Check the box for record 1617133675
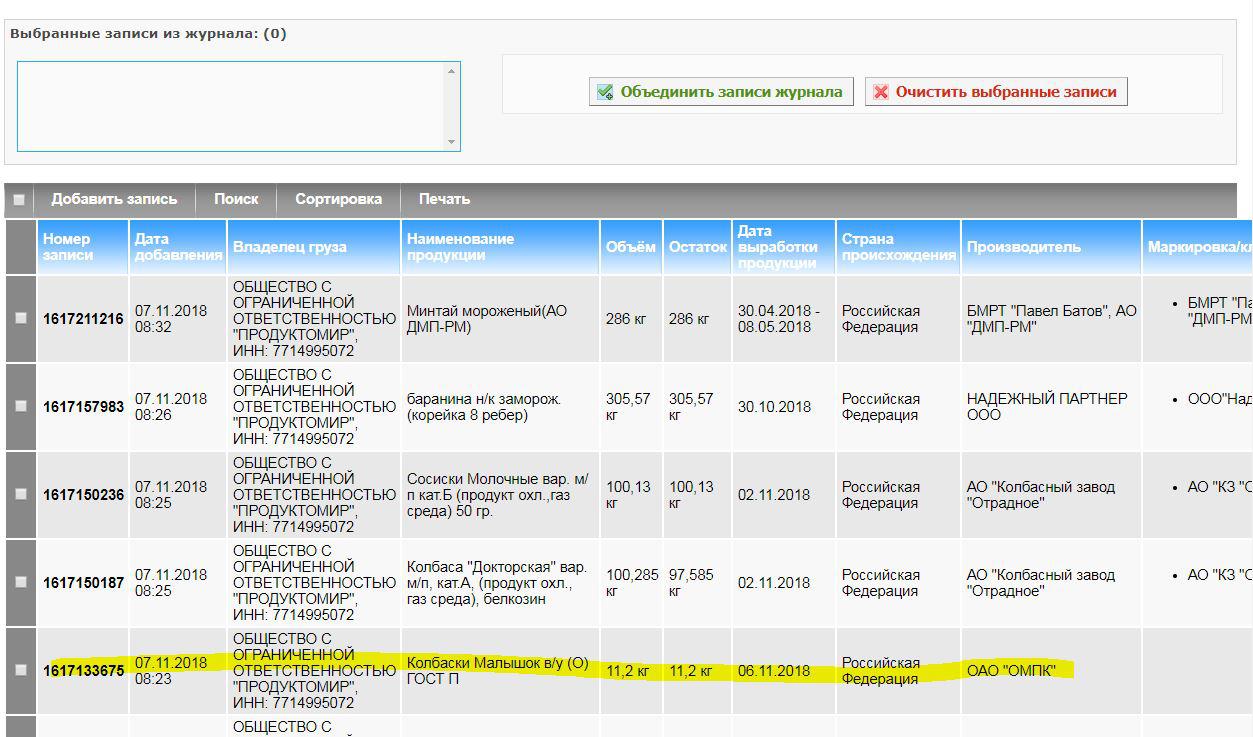The image size is (1253, 737). click(x=21, y=670)
